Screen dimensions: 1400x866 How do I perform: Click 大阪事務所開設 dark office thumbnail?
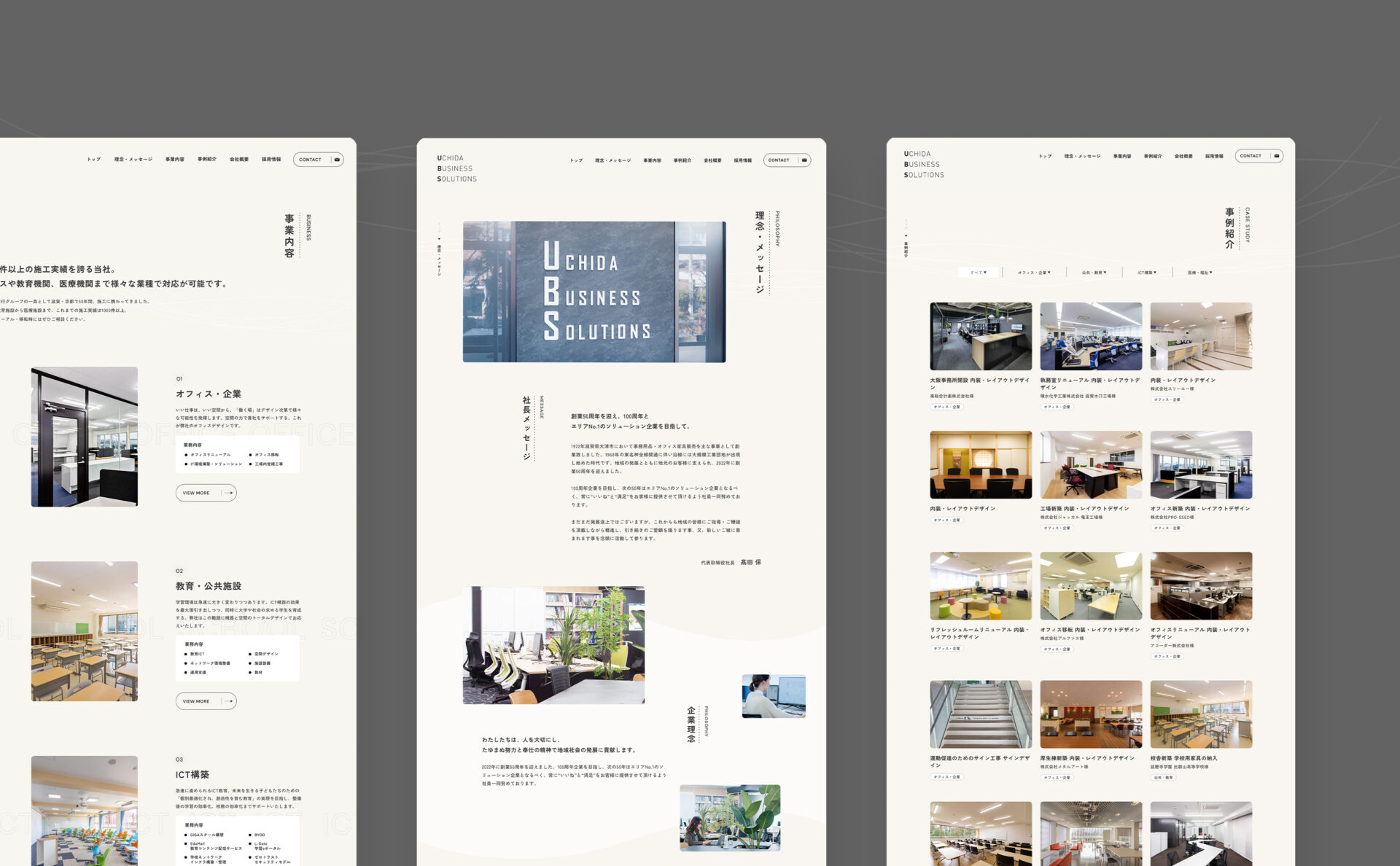point(981,336)
